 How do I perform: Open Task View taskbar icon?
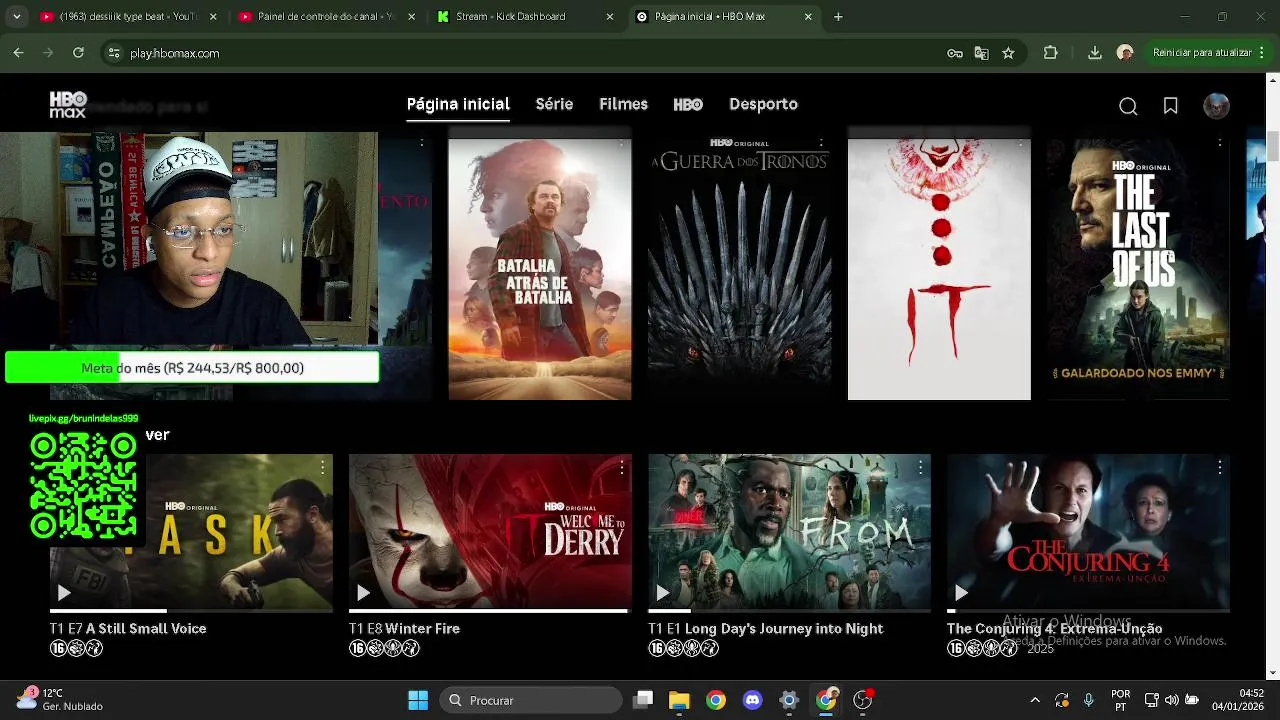(x=643, y=700)
